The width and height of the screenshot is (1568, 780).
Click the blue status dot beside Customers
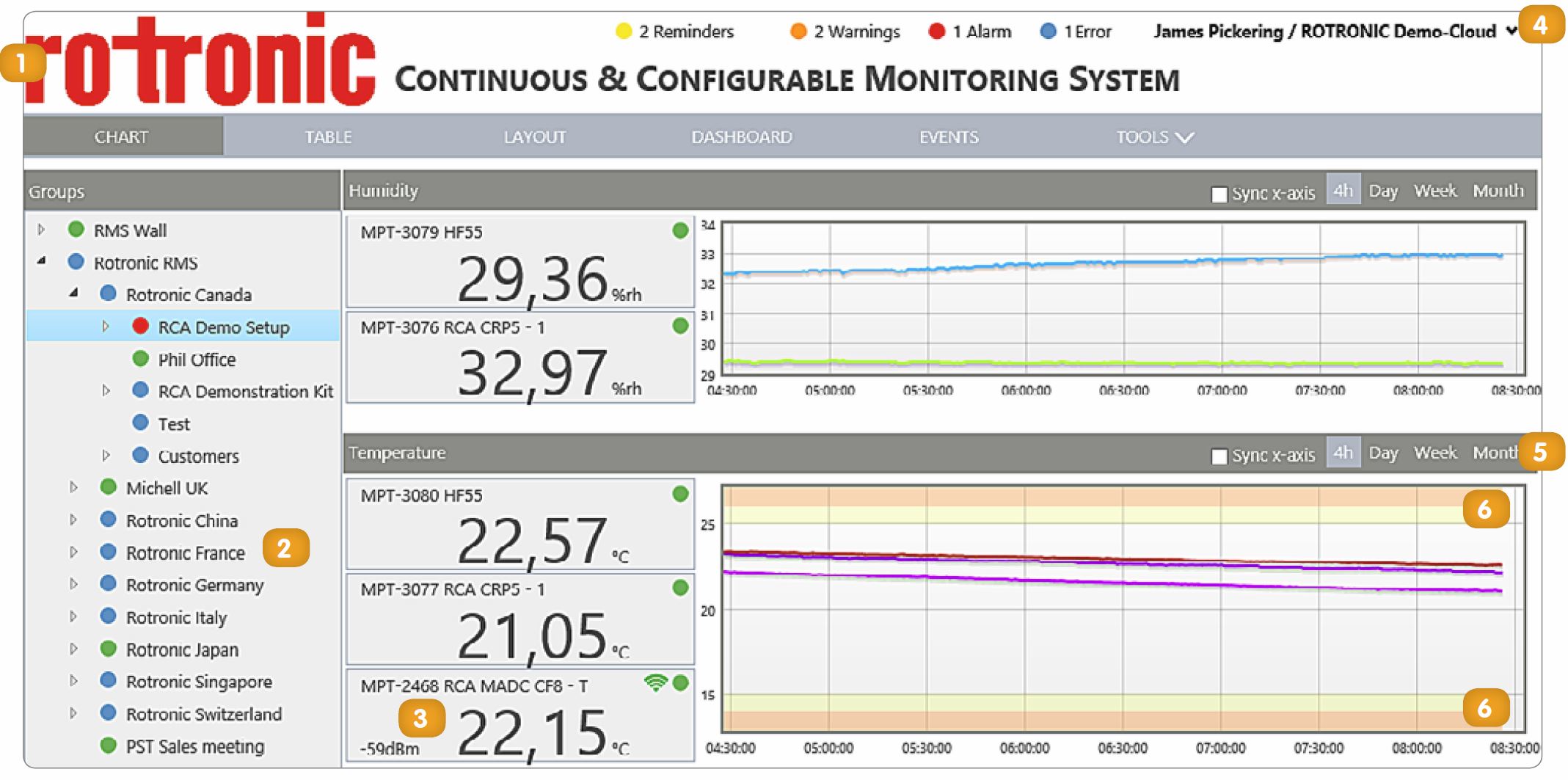click(140, 455)
